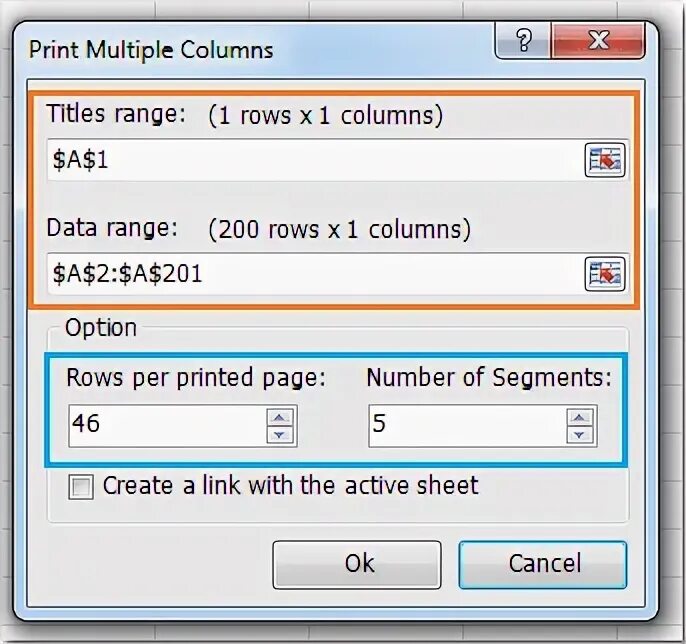The height and width of the screenshot is (644, 686).
Task: Decrease Rows per printed page value
Action: pos(281,434)
